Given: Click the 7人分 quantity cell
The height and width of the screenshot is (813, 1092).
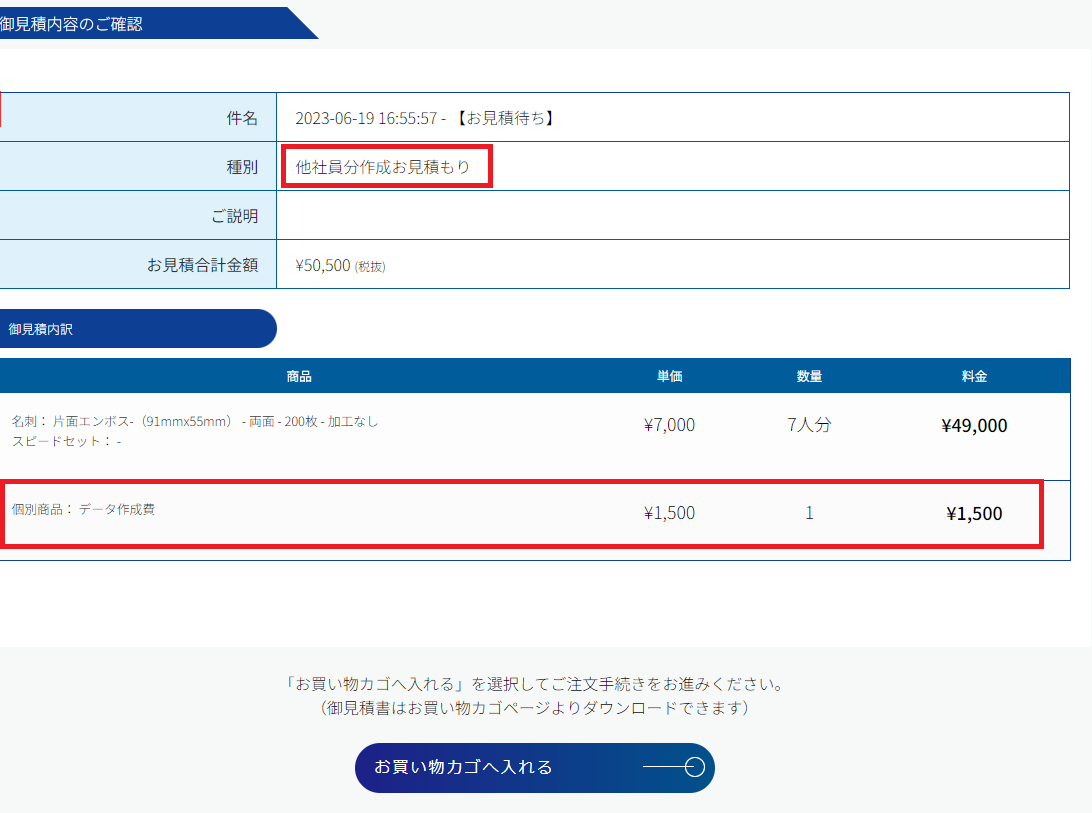Looking at the screenshot, I should click(x=809, y=425).
